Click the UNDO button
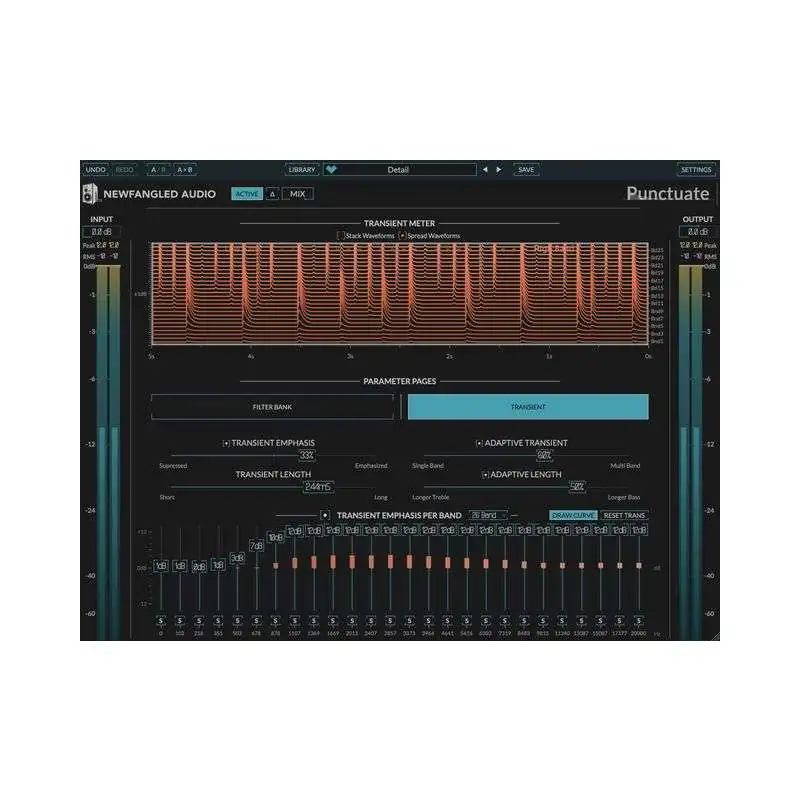This screenshot has height=800, width=800. coord(95,169)
